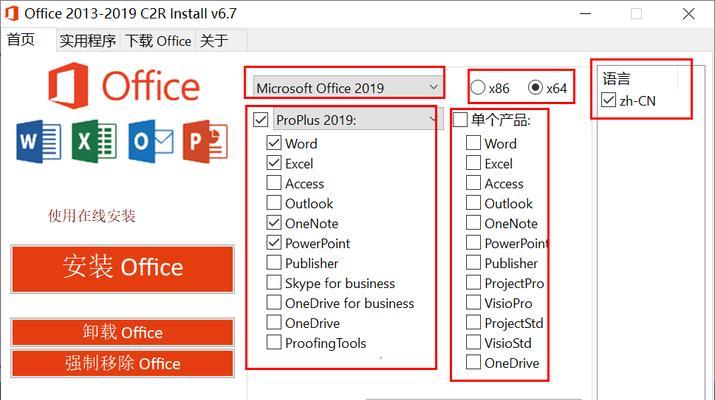Select the x86 architecture radio button
The image size is (715, 400).
coord(478,87)
